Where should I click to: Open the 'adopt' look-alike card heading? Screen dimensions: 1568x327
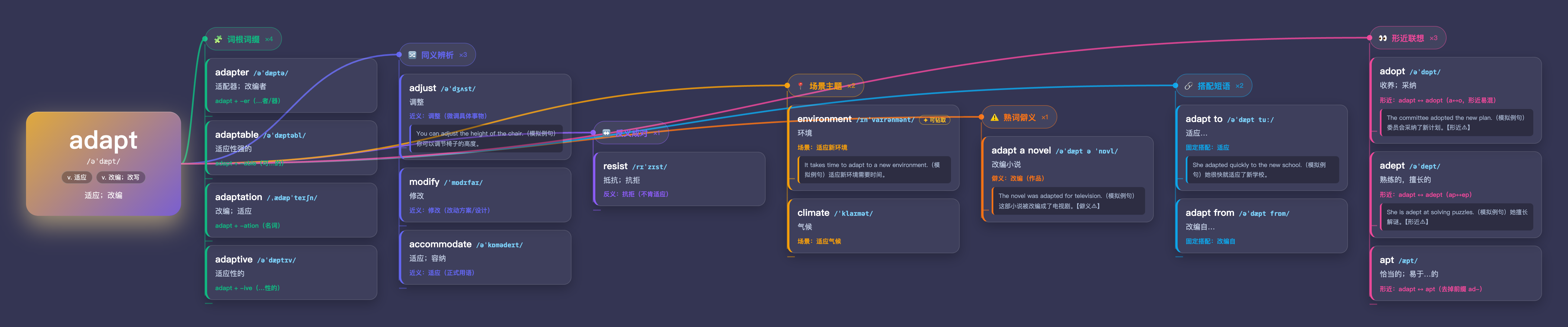[1392, 71]
